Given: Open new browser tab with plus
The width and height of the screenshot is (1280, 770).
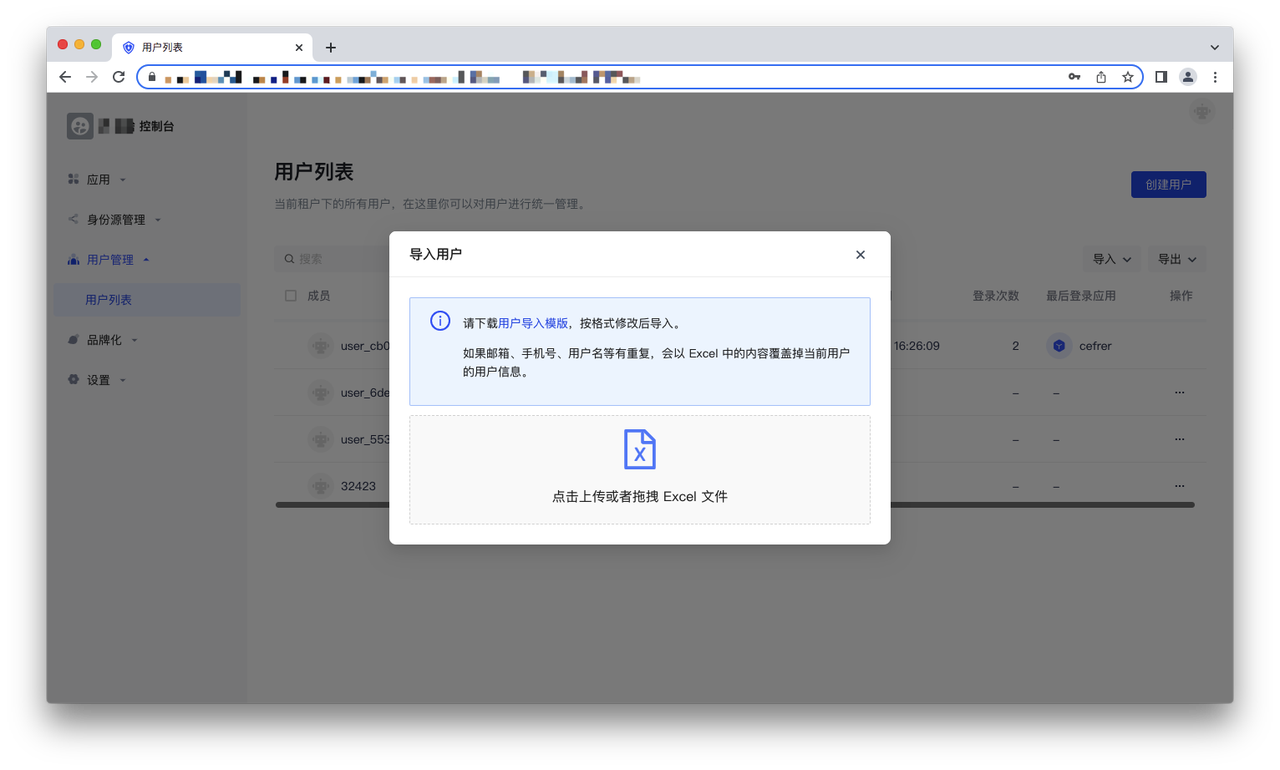Looking at the screenshot, I should [x=331, y=47].
